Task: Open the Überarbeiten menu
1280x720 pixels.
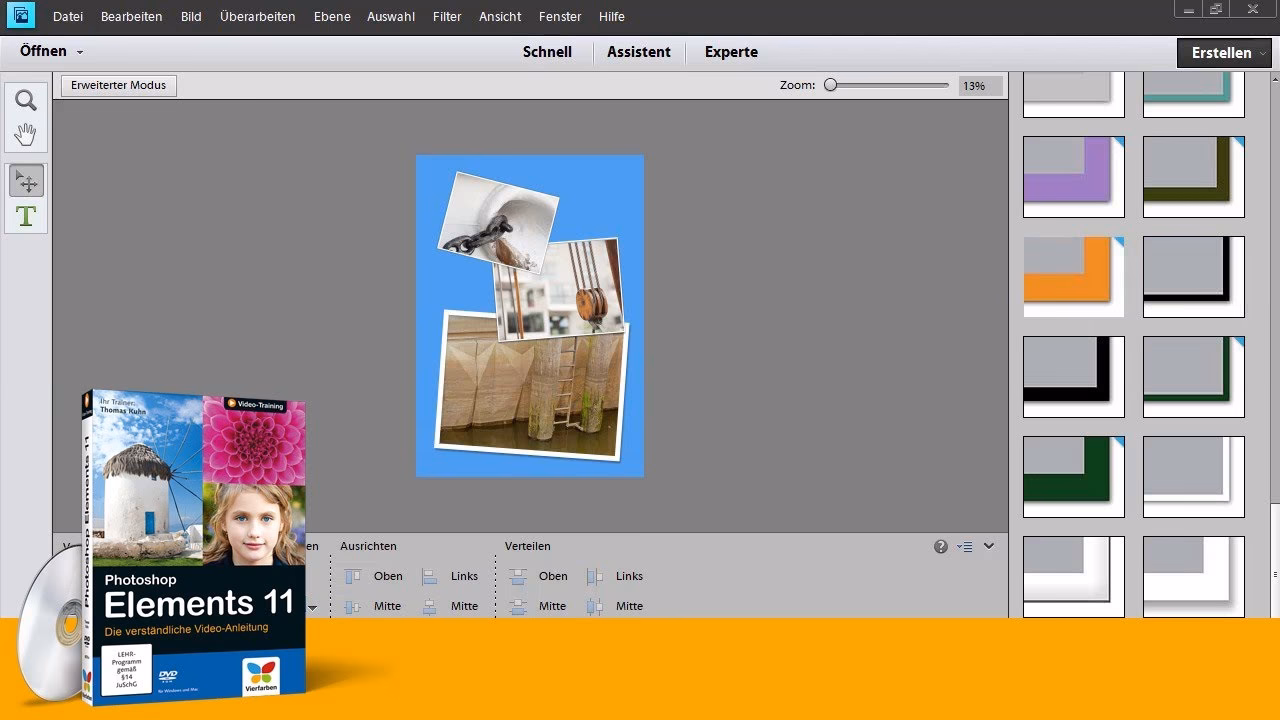Action: tap(257, 16)
